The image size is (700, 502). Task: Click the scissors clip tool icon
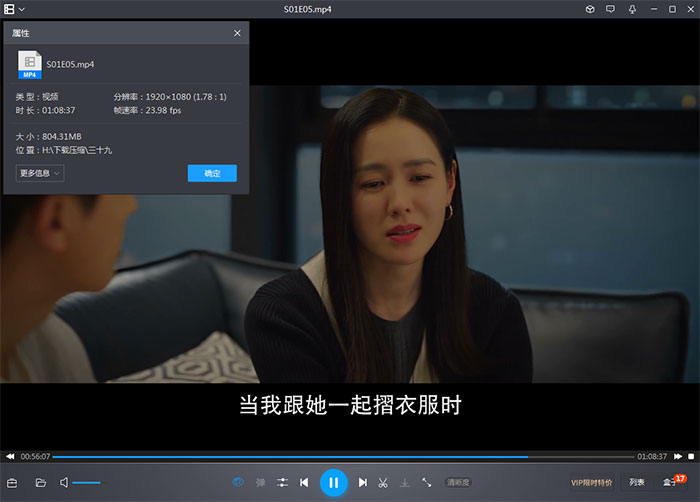click(383, 482)
